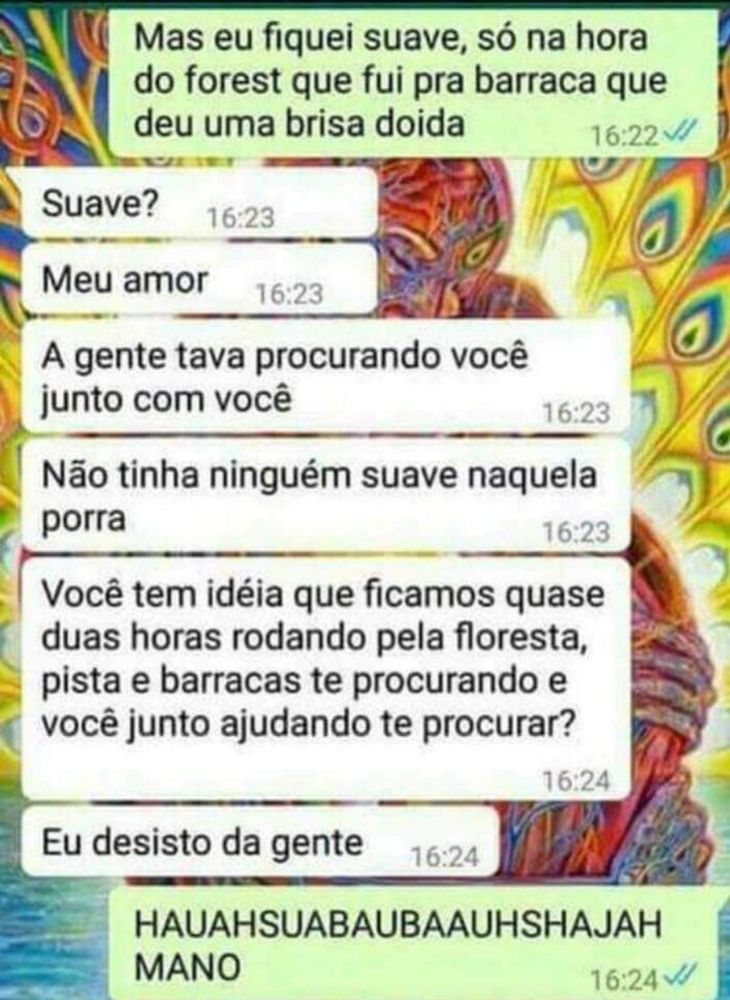Tap the 'A gente tava procurando você' message
Image resolution: width=730 pixels, height=1000 pixels.
tap(326, 376)
